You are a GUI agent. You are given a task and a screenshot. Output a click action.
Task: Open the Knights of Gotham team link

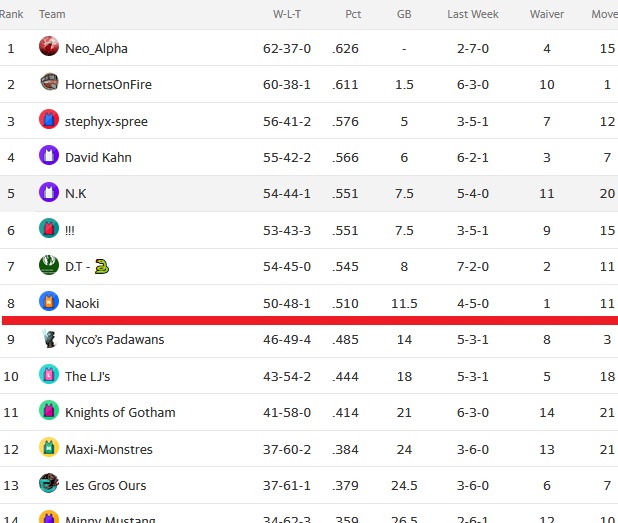tap(120, 412)
